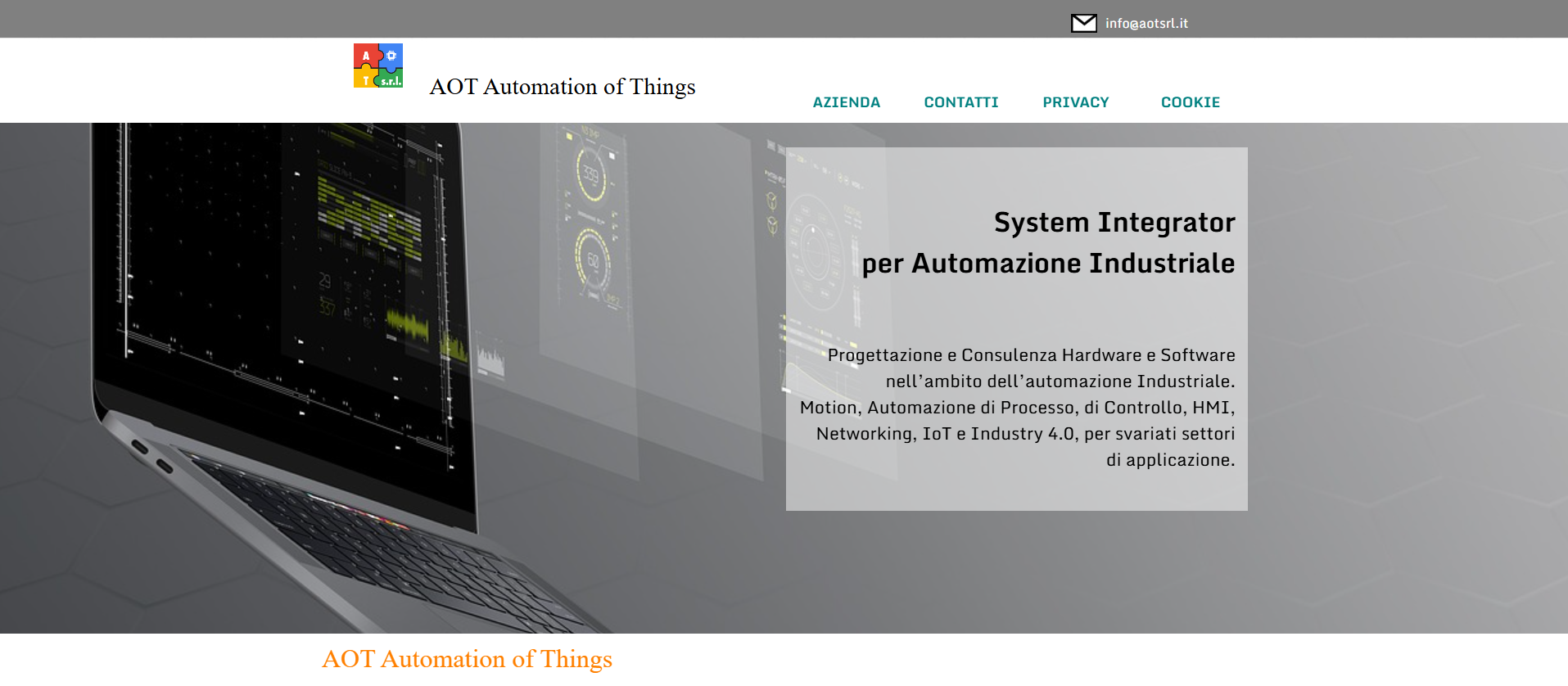The image size is (1568, 686).
Task: Click the blue gear puzzle piece in logo
Action: pos(391,56)
